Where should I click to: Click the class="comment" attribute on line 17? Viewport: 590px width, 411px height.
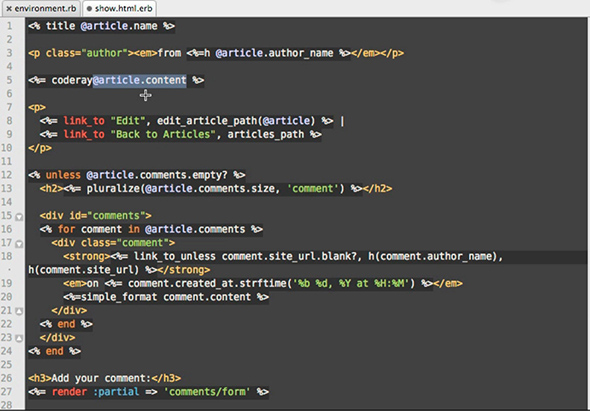tap(125, 243)
